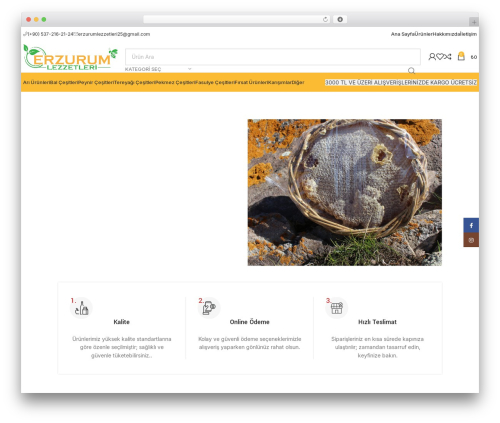
Task: Click the Online Ödeme phone payment icon
Action: point(209,308)
